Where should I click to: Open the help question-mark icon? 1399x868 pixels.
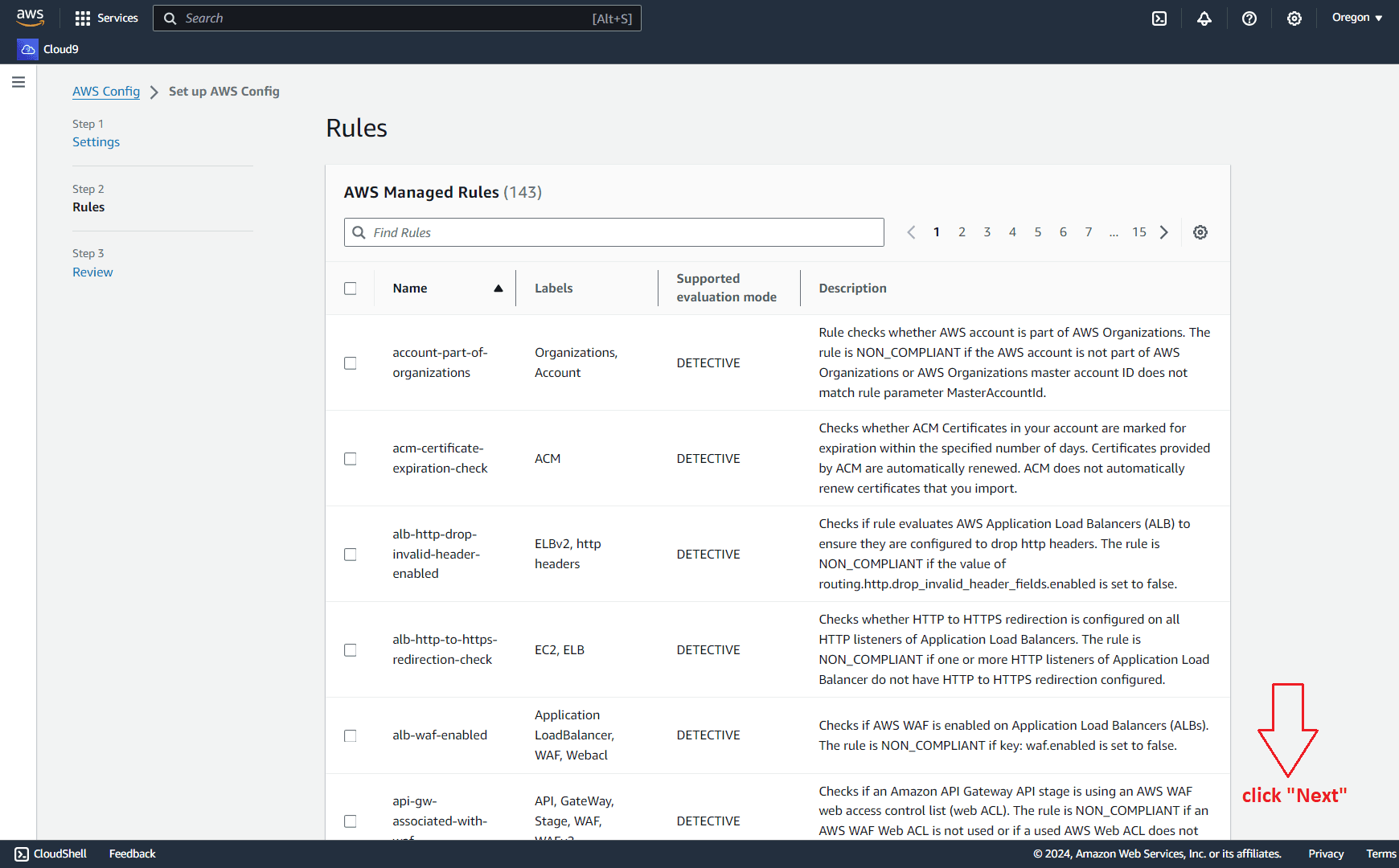1249,18
